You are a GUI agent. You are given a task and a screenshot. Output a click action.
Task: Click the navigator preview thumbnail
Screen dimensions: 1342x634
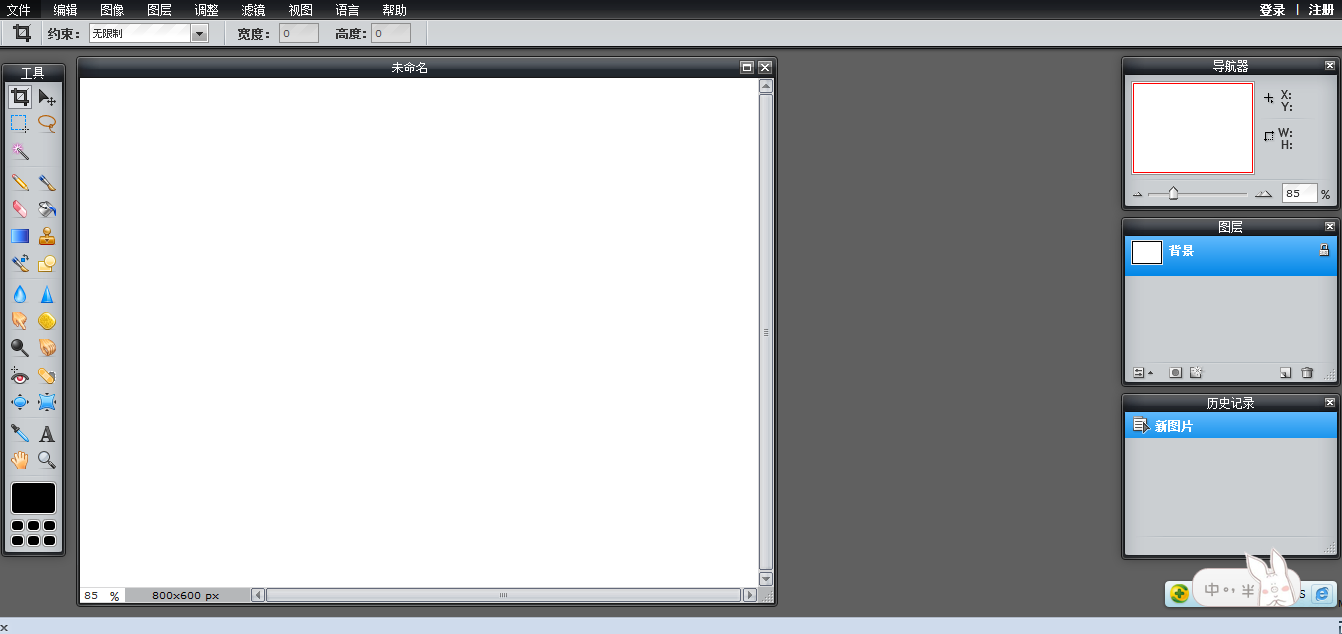pyautogui.click(x=1192, y=128)
